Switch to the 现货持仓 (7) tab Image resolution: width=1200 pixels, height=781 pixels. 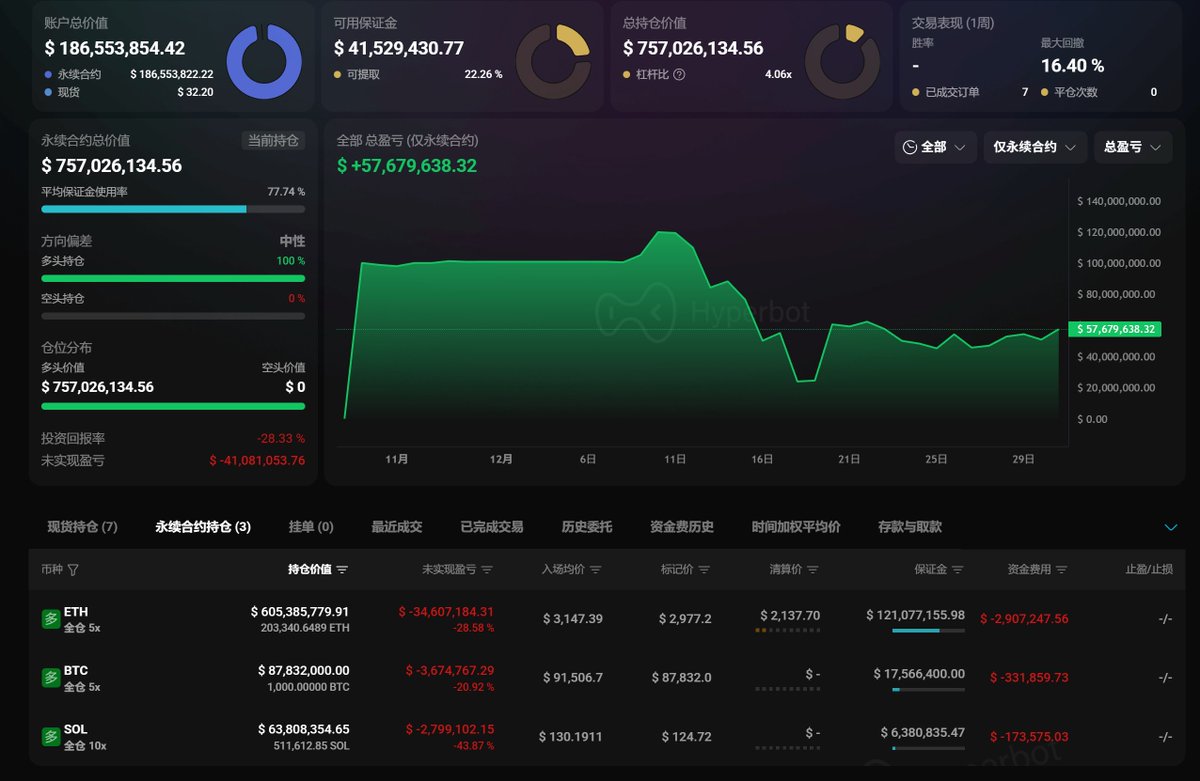tap(82, 527)
